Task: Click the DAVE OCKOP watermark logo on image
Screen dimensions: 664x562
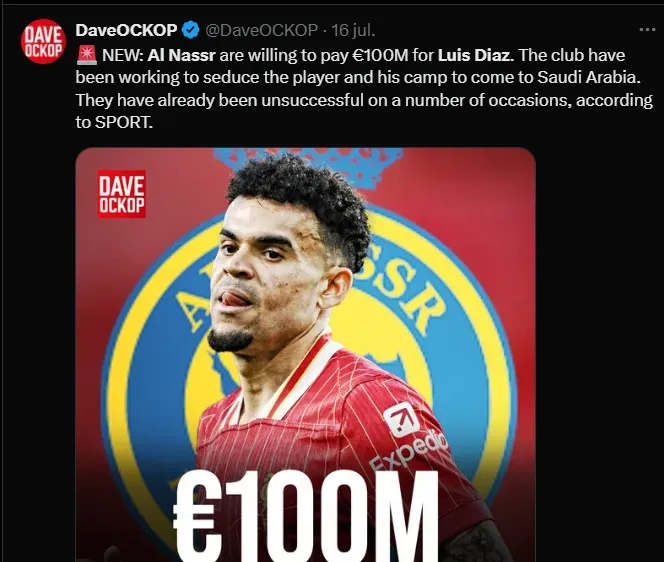Action: click(122, 194)
